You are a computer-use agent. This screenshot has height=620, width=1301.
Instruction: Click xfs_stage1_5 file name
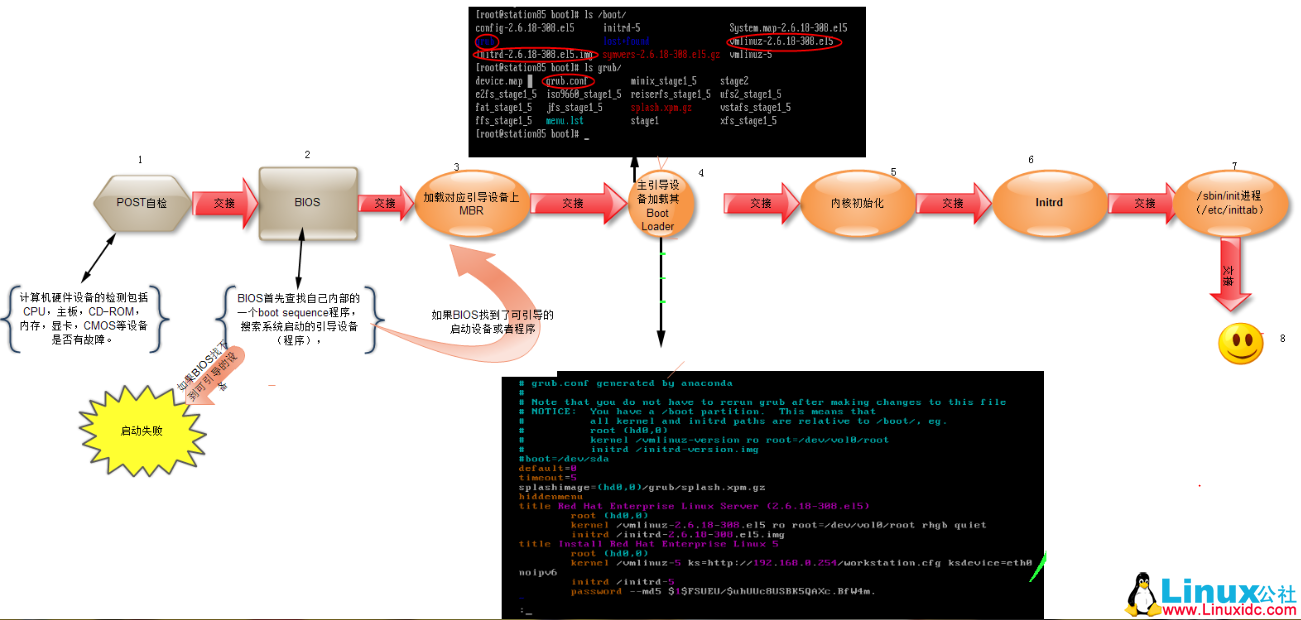[x=748, y=121]
